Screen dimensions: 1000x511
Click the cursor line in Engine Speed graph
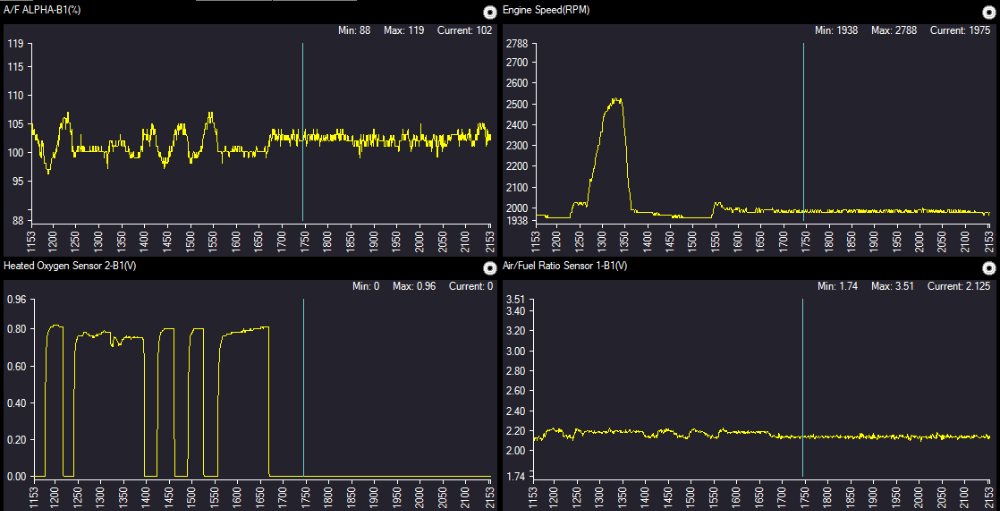click(803, 132)
